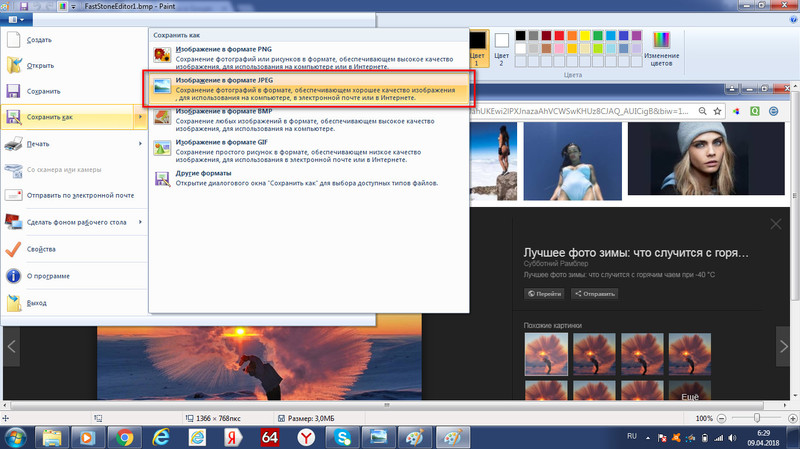Click the Перейти button

pyautogui.click(x=544, y=293)
